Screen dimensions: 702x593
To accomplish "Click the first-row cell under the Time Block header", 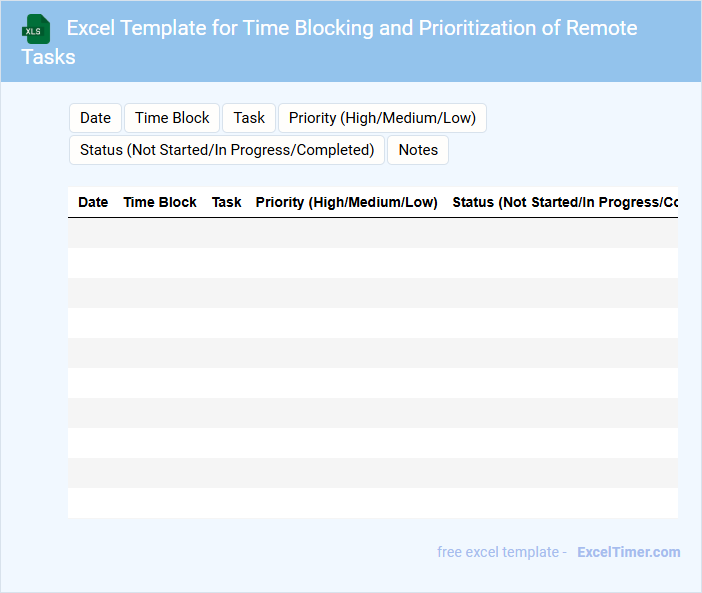I will 160,233.
